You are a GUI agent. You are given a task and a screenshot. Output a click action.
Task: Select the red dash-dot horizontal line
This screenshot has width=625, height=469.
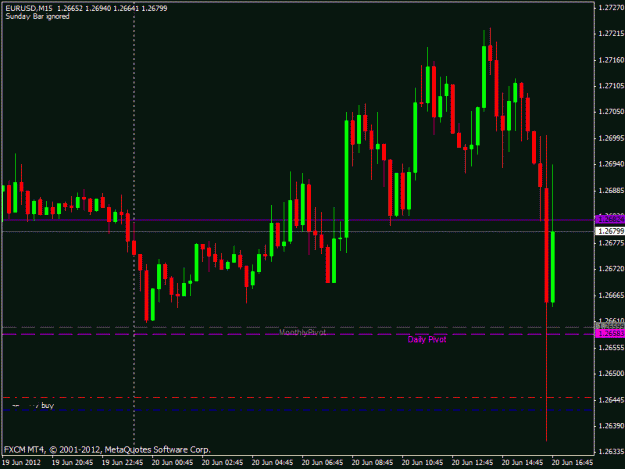(x=298, y=398)
